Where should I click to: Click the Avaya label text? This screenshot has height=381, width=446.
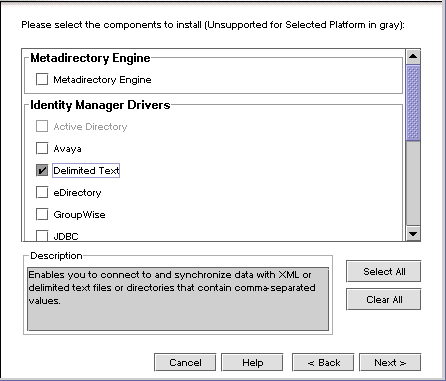(67, 149)
